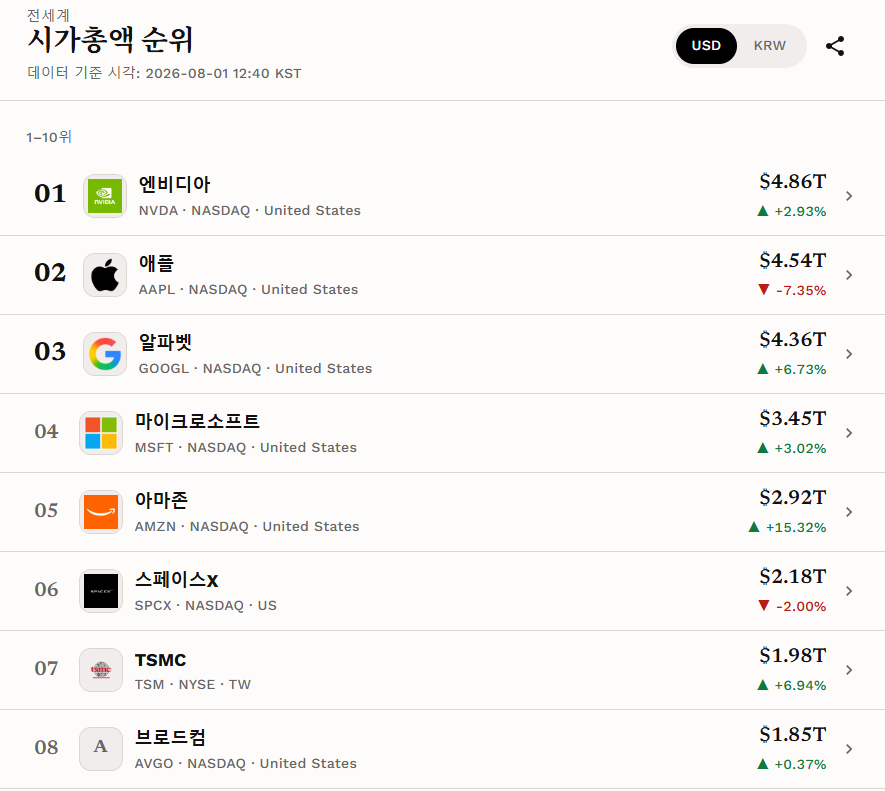The image size is (885, 791).
Task: Click the $4.36T market cap value
Action: click(792, 339)
